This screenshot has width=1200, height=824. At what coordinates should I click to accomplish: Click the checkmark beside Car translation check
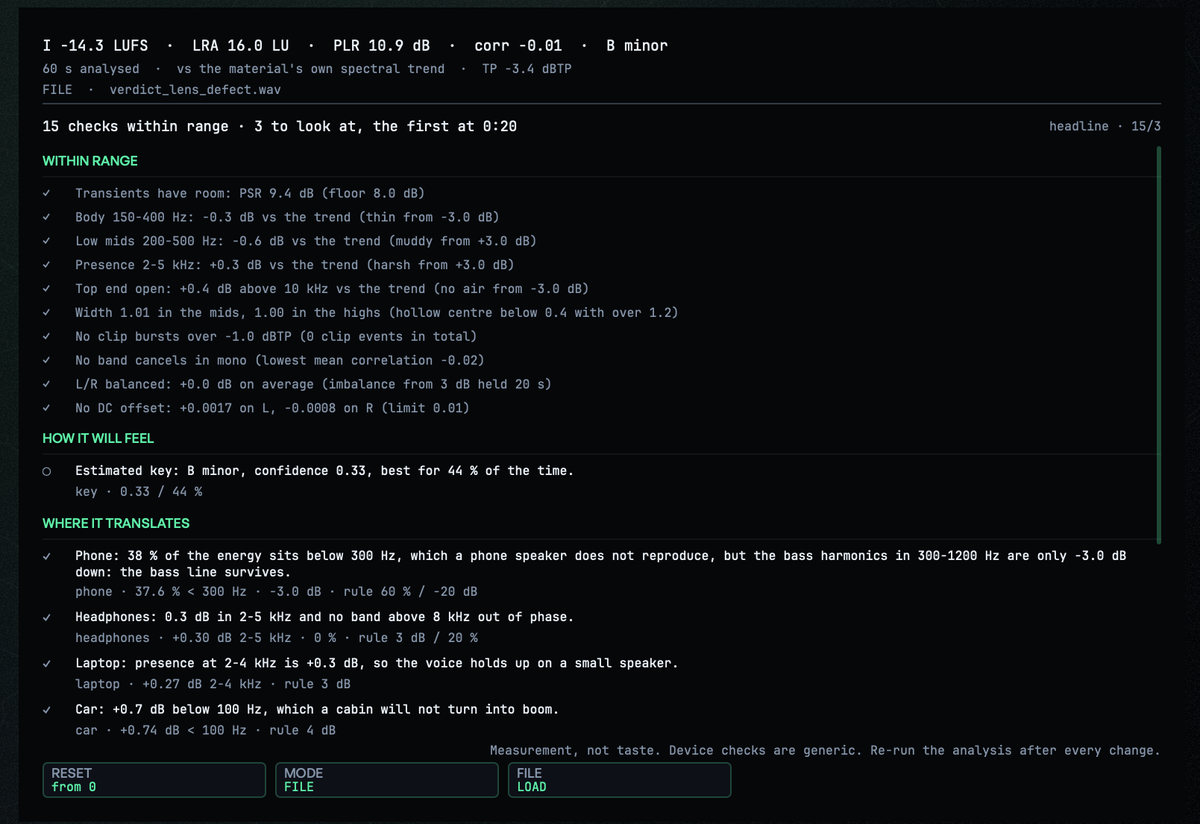(x=47, y=709)
